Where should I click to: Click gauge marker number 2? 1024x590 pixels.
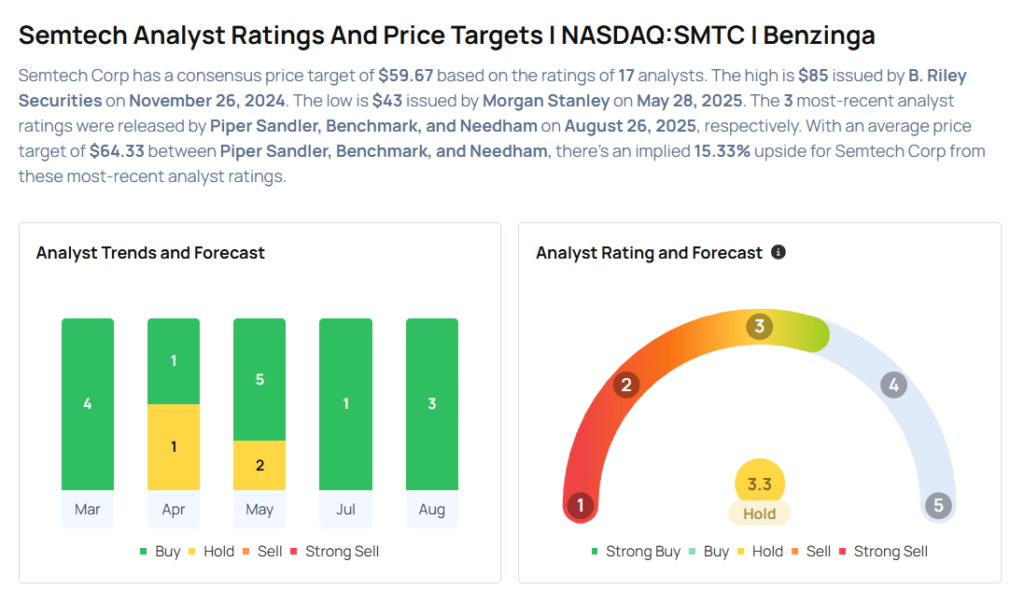[627, 384]
